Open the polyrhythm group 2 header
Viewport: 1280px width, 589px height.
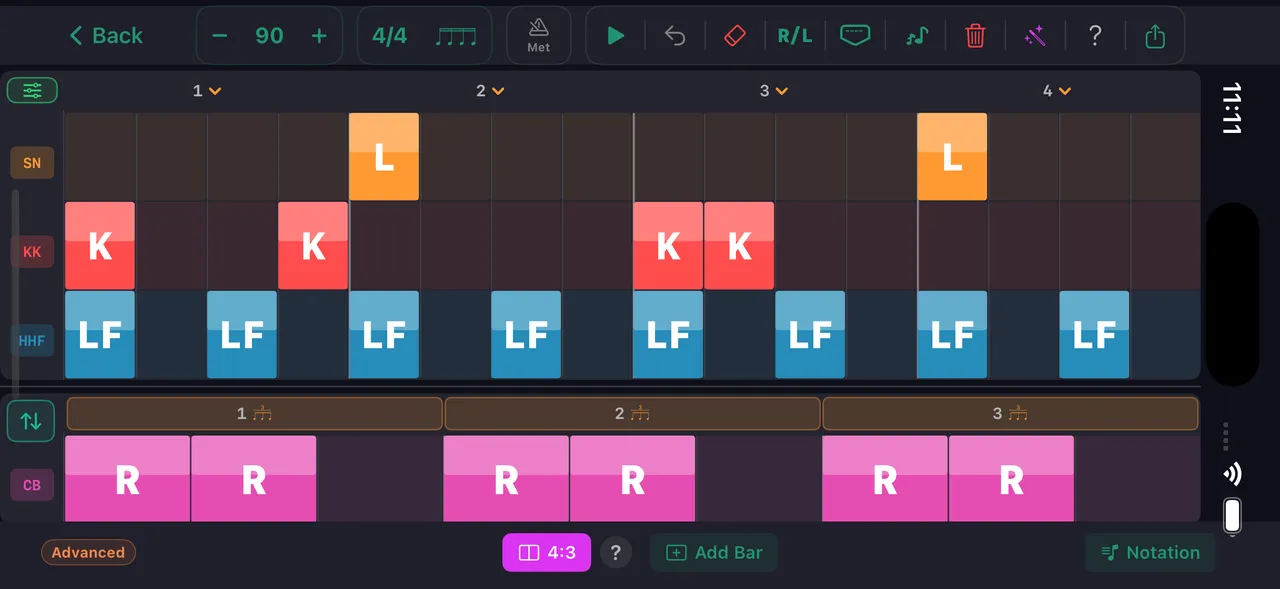(632, 413)
